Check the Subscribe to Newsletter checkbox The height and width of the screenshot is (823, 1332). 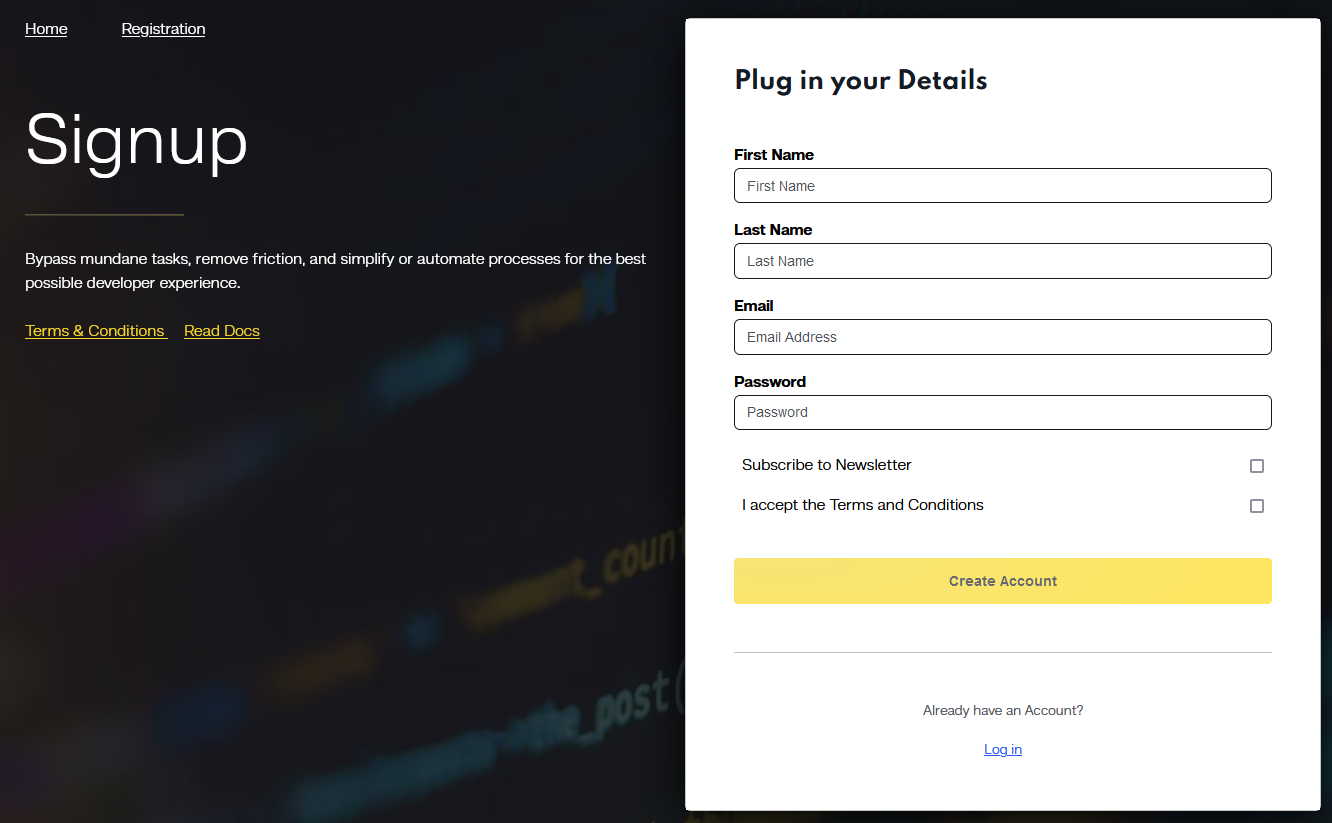pyautogui.click(x=1257, y=465)
